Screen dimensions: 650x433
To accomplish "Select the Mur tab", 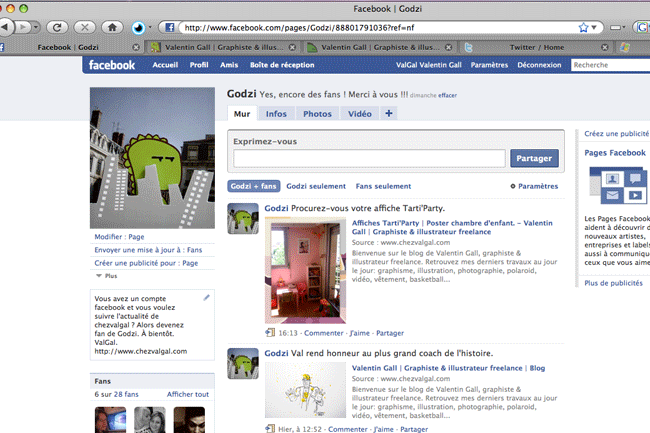I will pyautogui.click(x=242, y=114).
